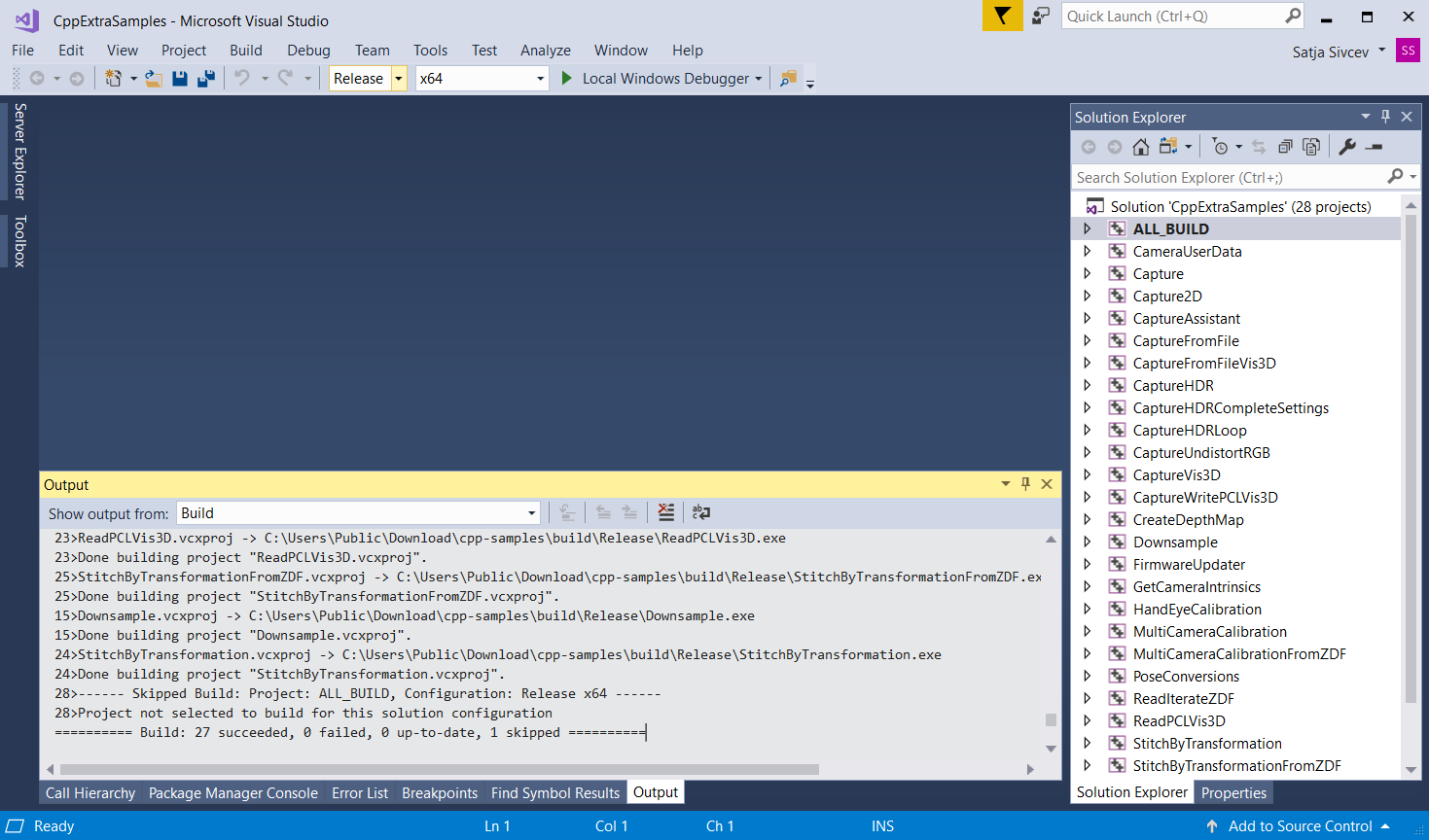Select the FirmwareUpdater project
This screenshot has width=1429, height=840.
click(1189, 564)
